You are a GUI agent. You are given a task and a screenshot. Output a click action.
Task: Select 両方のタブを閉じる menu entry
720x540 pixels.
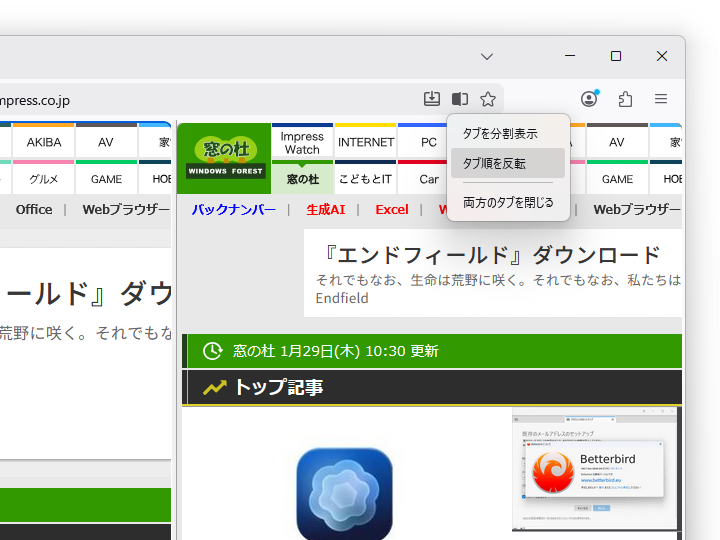coord(508,202)
